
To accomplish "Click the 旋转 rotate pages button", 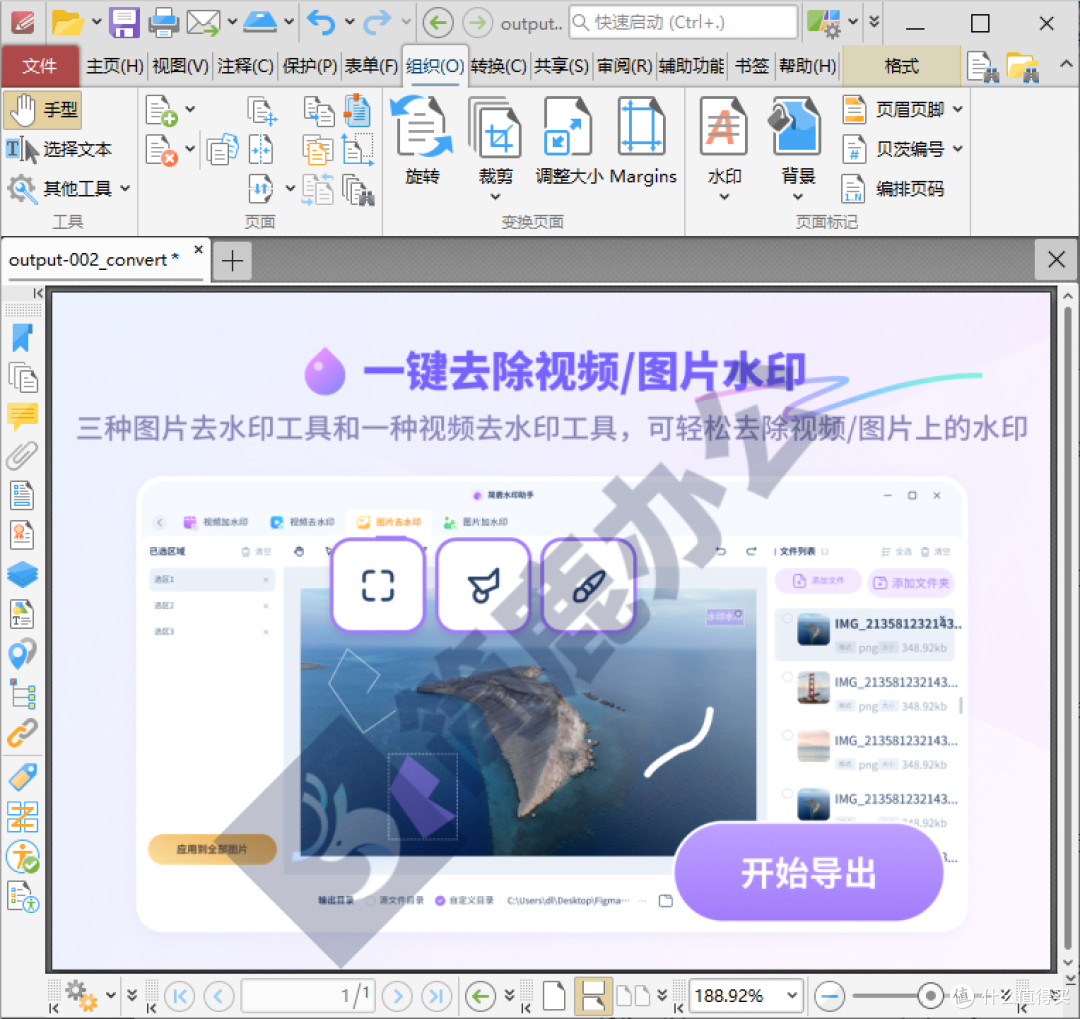I will click(x=422, y=141).
